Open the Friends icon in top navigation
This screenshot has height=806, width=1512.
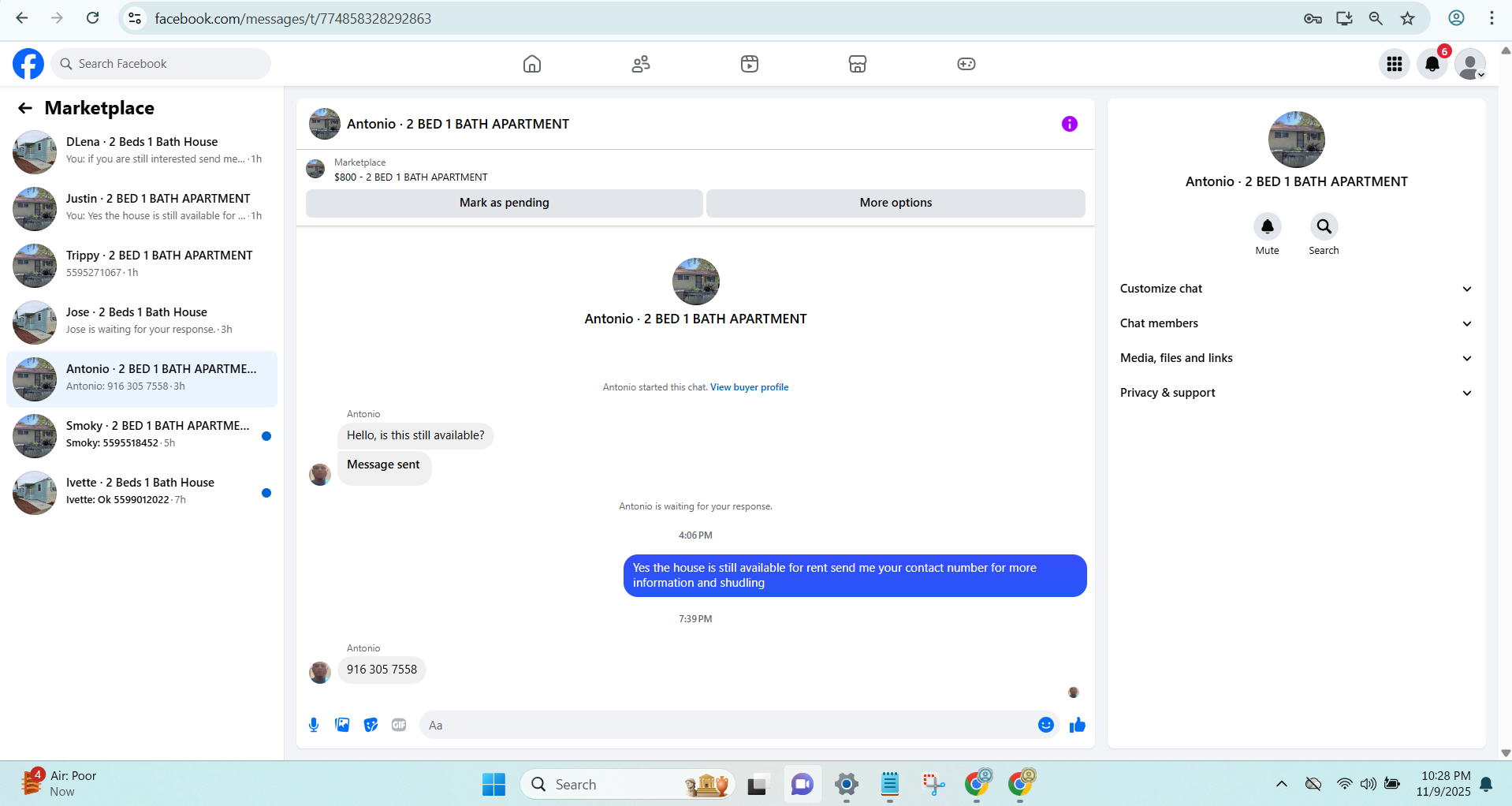(x=641, y=64)
